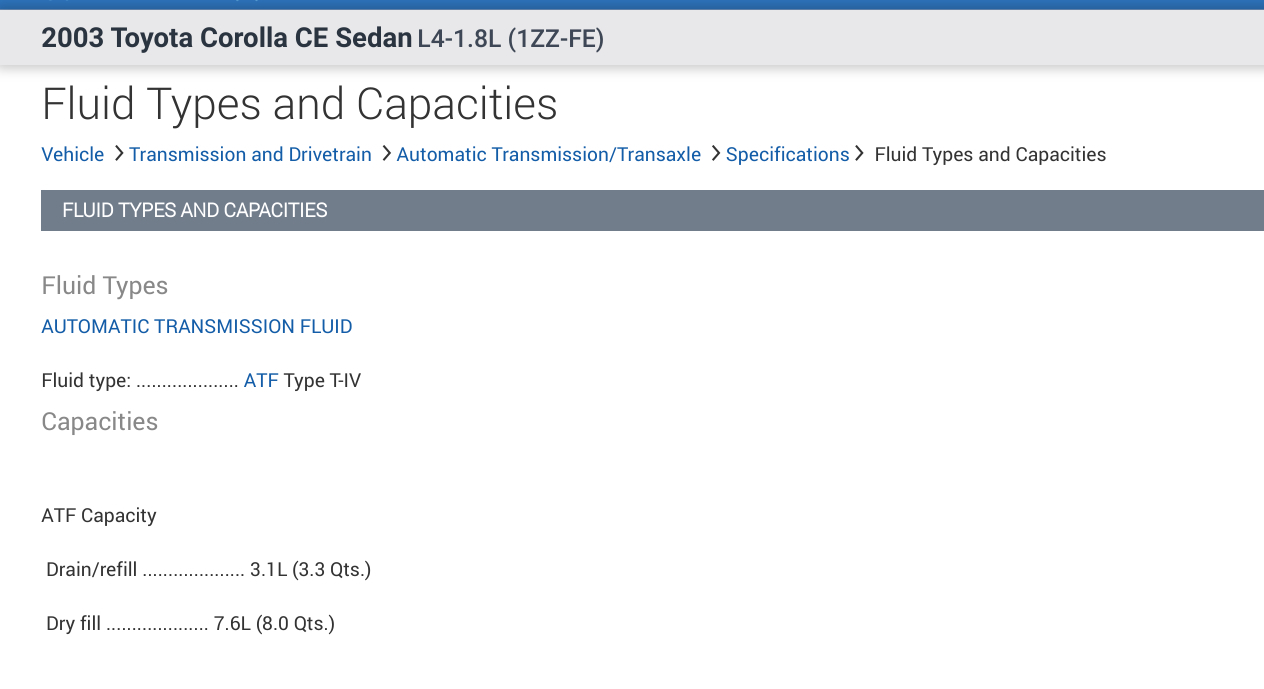Open the Specifications breadcrumb link
This screenshot has height=689, width=1264.
pyautogui.click(x=787, y=154)
